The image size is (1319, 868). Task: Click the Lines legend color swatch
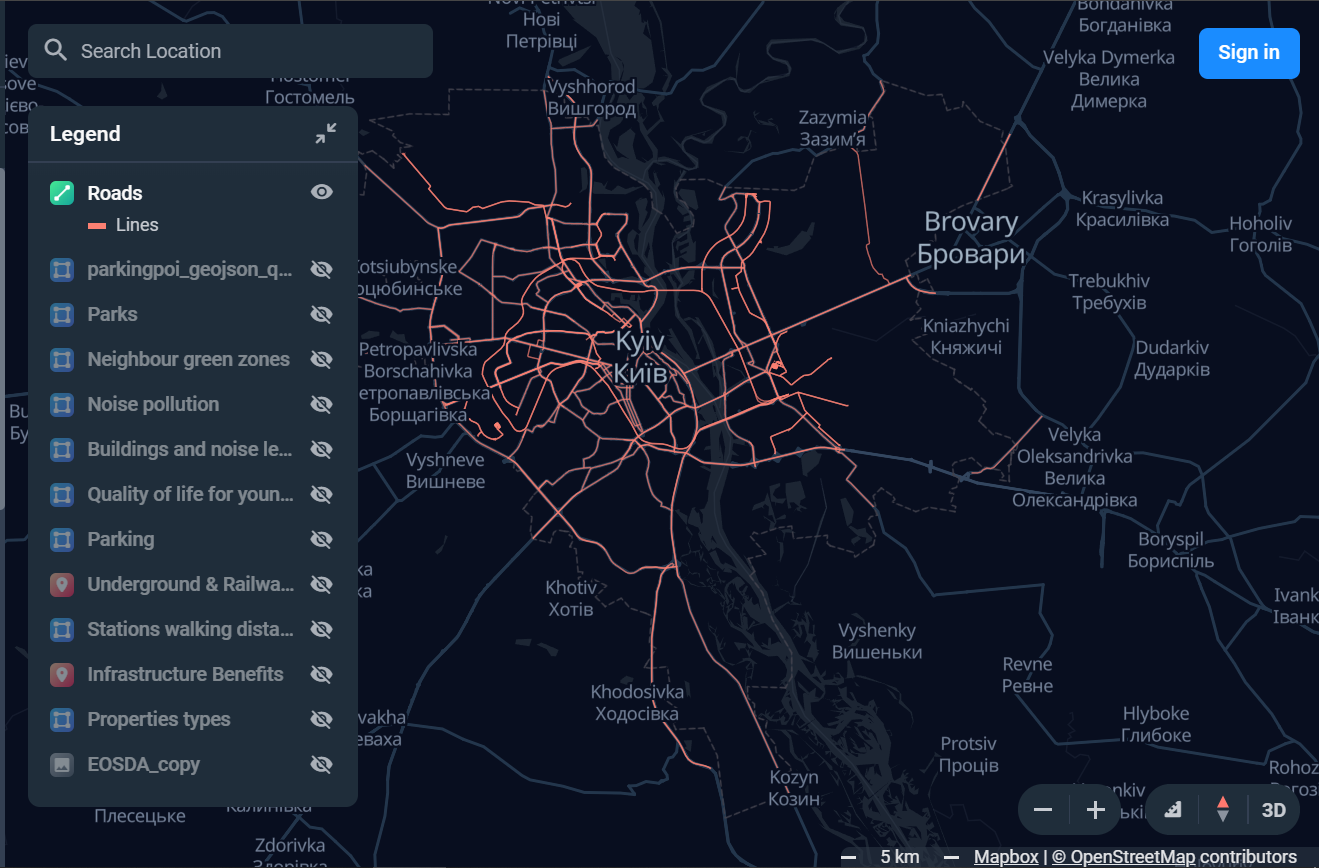pyautogui.click(x=96, y=226)
